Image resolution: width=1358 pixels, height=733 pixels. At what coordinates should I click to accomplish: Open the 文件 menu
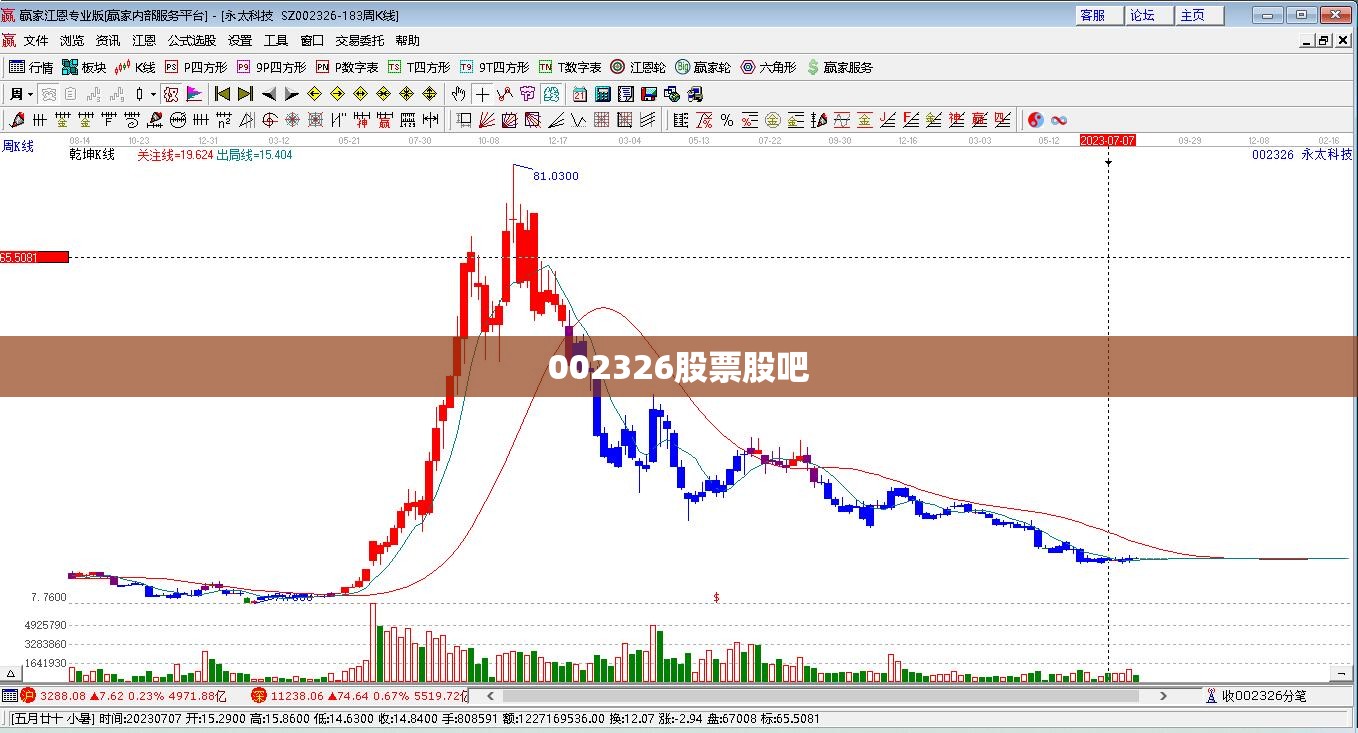coord(36,41)
